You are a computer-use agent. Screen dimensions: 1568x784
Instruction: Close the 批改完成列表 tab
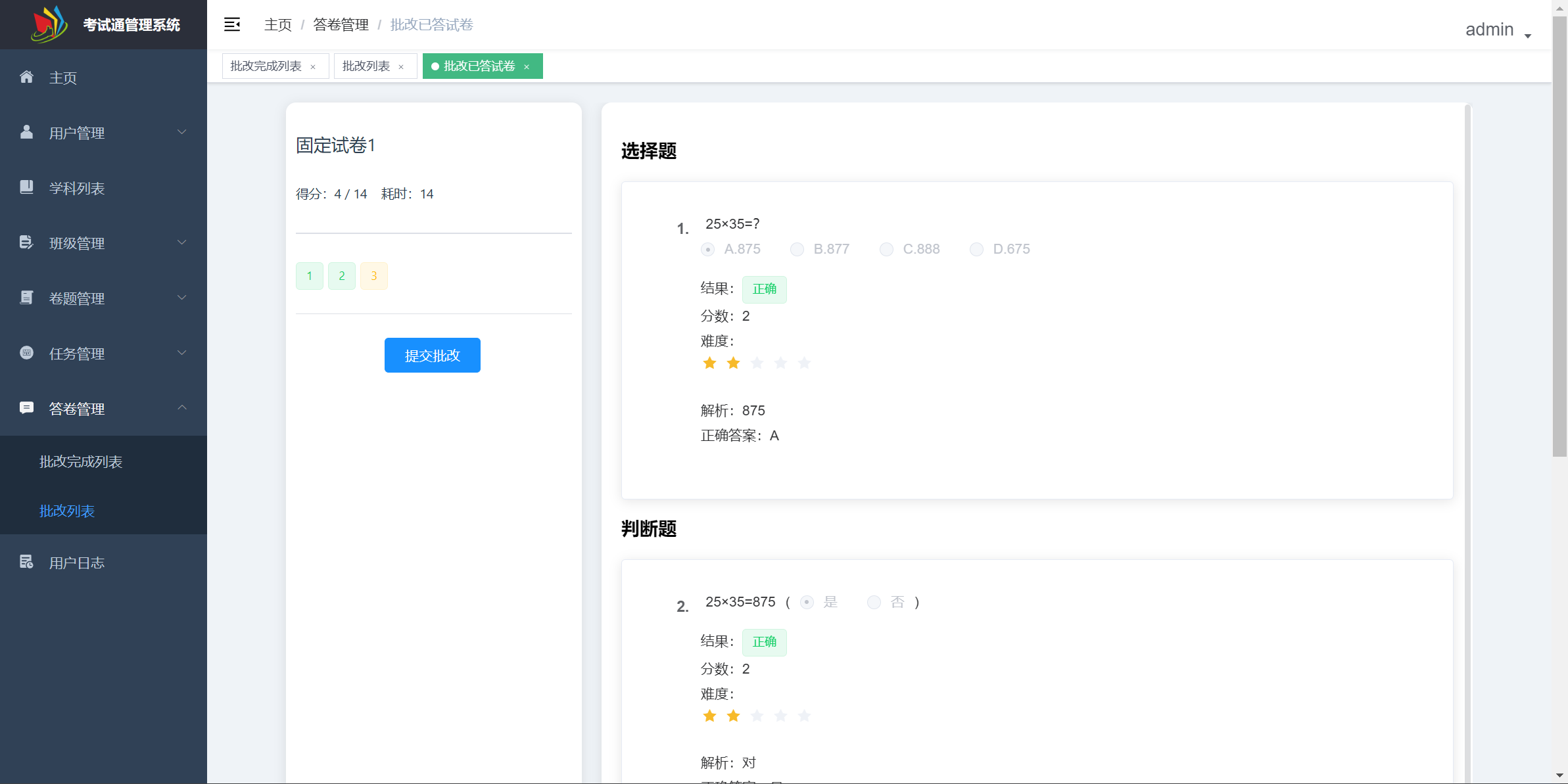click(313, 66)
